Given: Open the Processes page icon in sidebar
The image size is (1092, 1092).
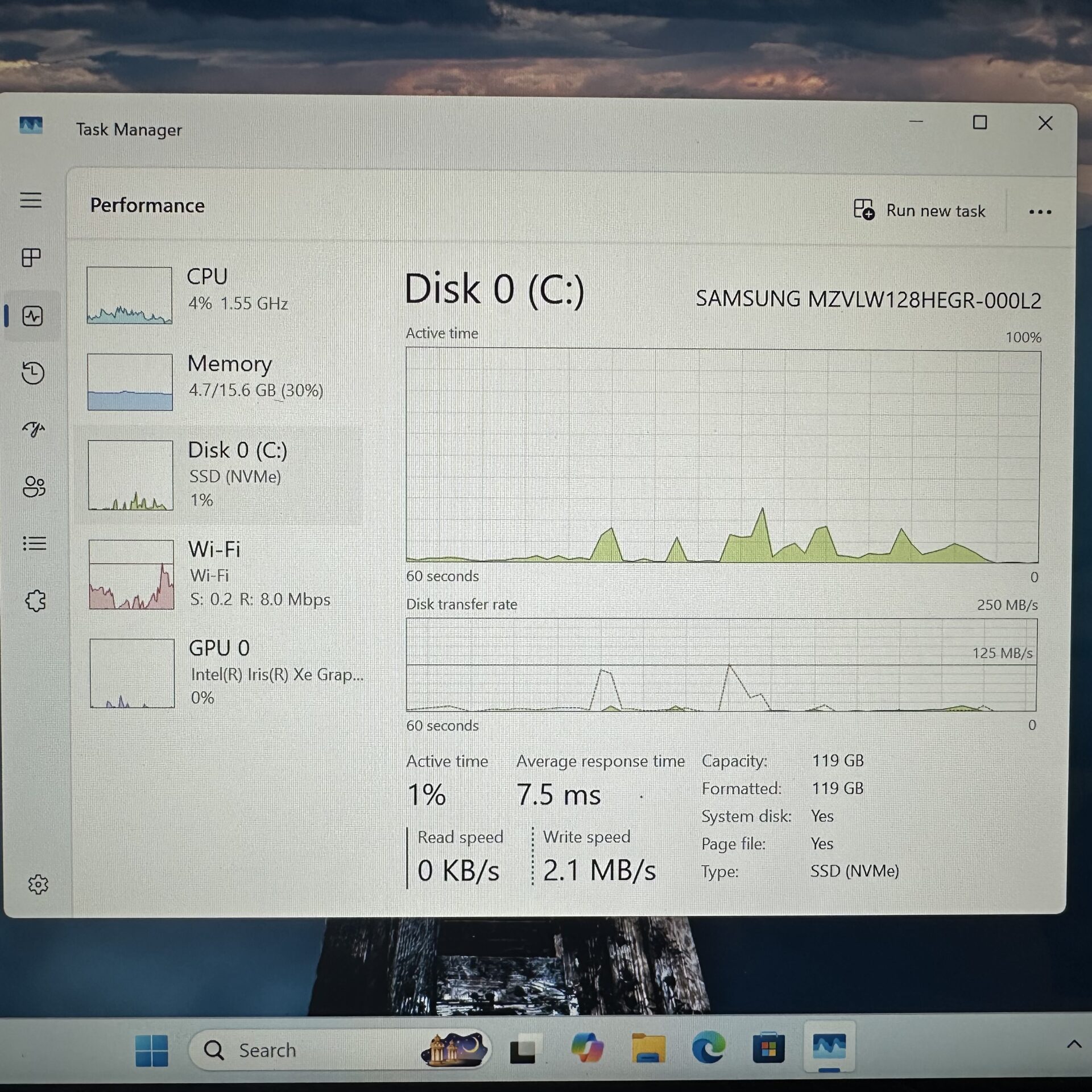Looking at the screenshot, I should coord(31,258).
